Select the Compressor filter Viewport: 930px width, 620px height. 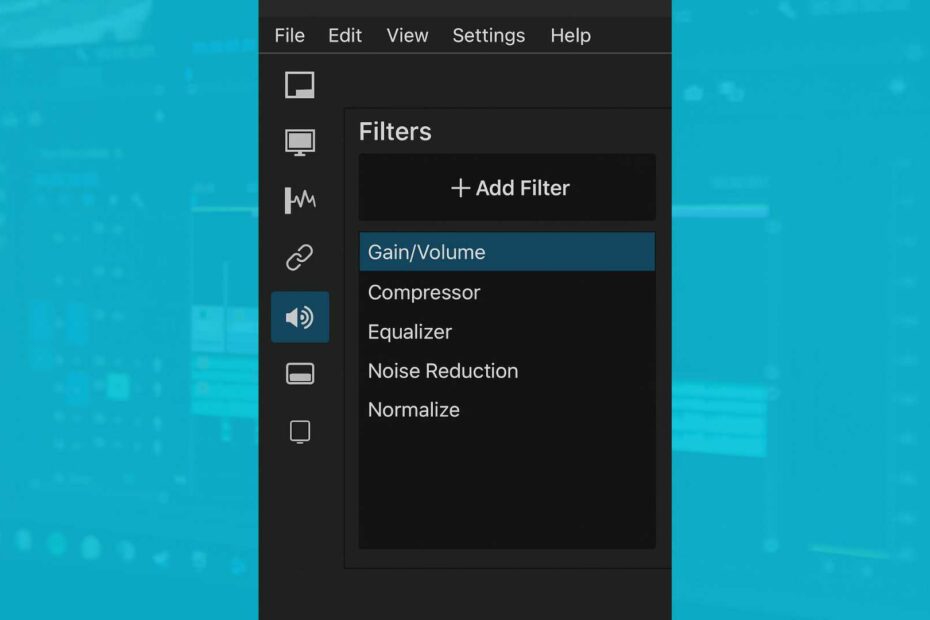(x=507, y=292)
